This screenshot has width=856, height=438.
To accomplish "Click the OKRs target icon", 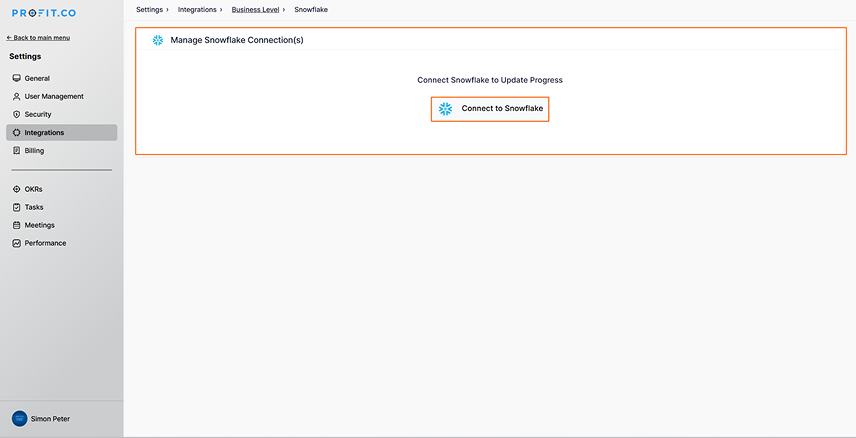I will pos(16,189).
